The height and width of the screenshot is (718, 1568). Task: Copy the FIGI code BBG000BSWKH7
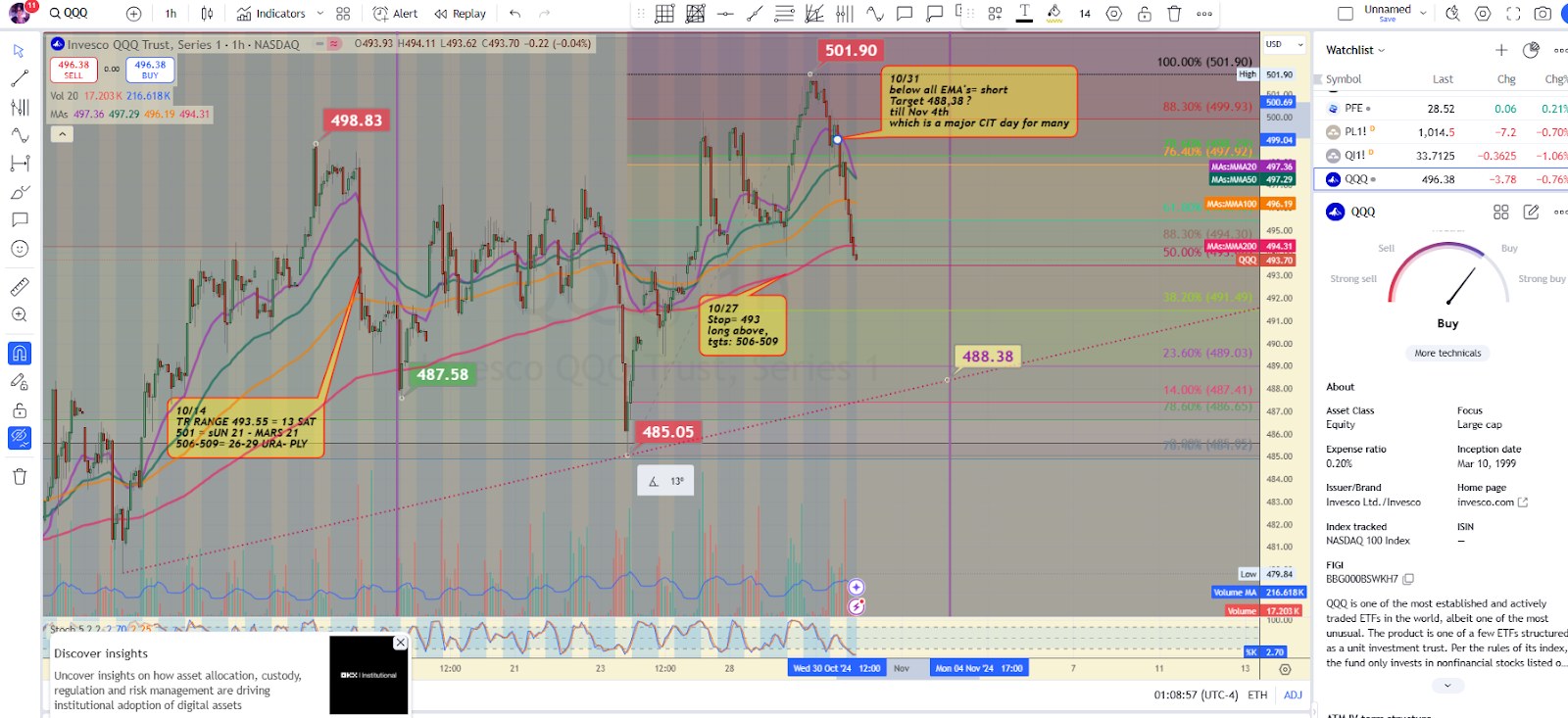pyautogui.click(x=1408, y=579)
